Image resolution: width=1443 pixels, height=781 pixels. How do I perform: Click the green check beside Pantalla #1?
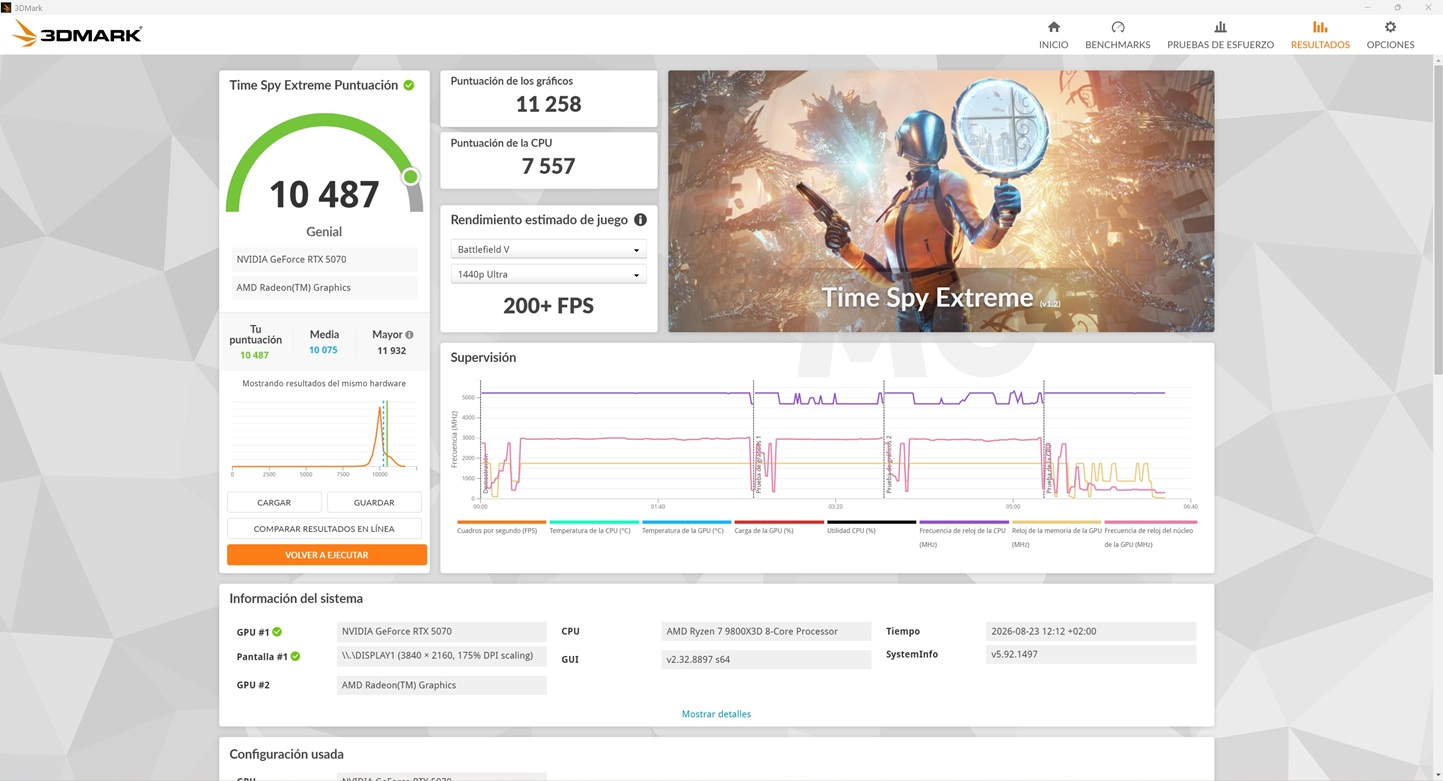(x=295, y=657)
